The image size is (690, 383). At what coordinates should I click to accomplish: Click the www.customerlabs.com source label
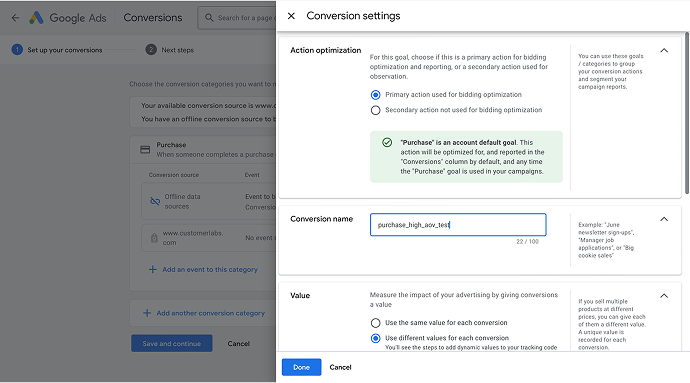193,238
